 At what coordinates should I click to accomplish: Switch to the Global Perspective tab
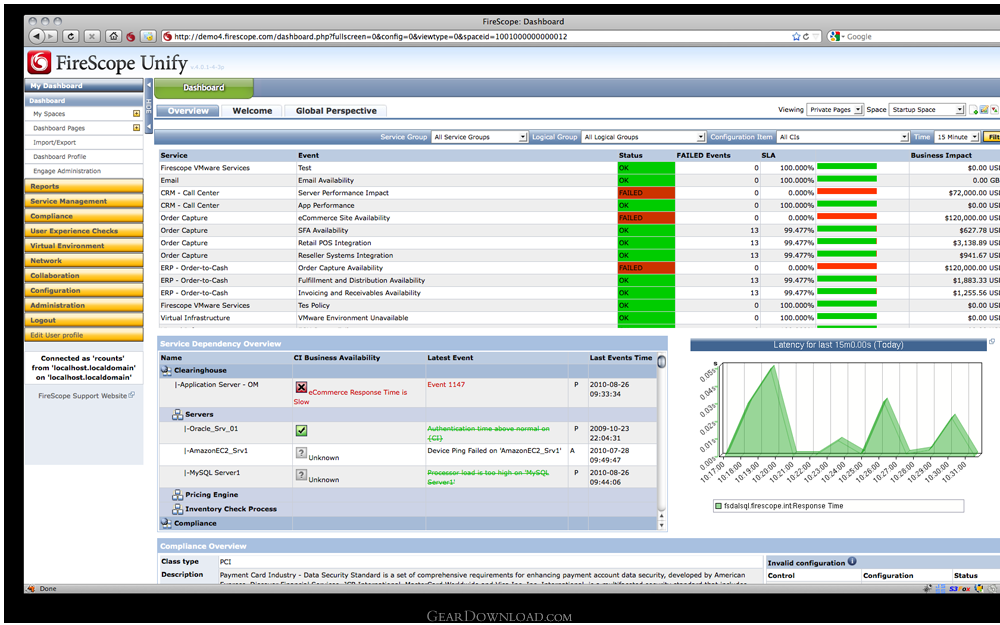pyautogui.click(x=336, y=111)
